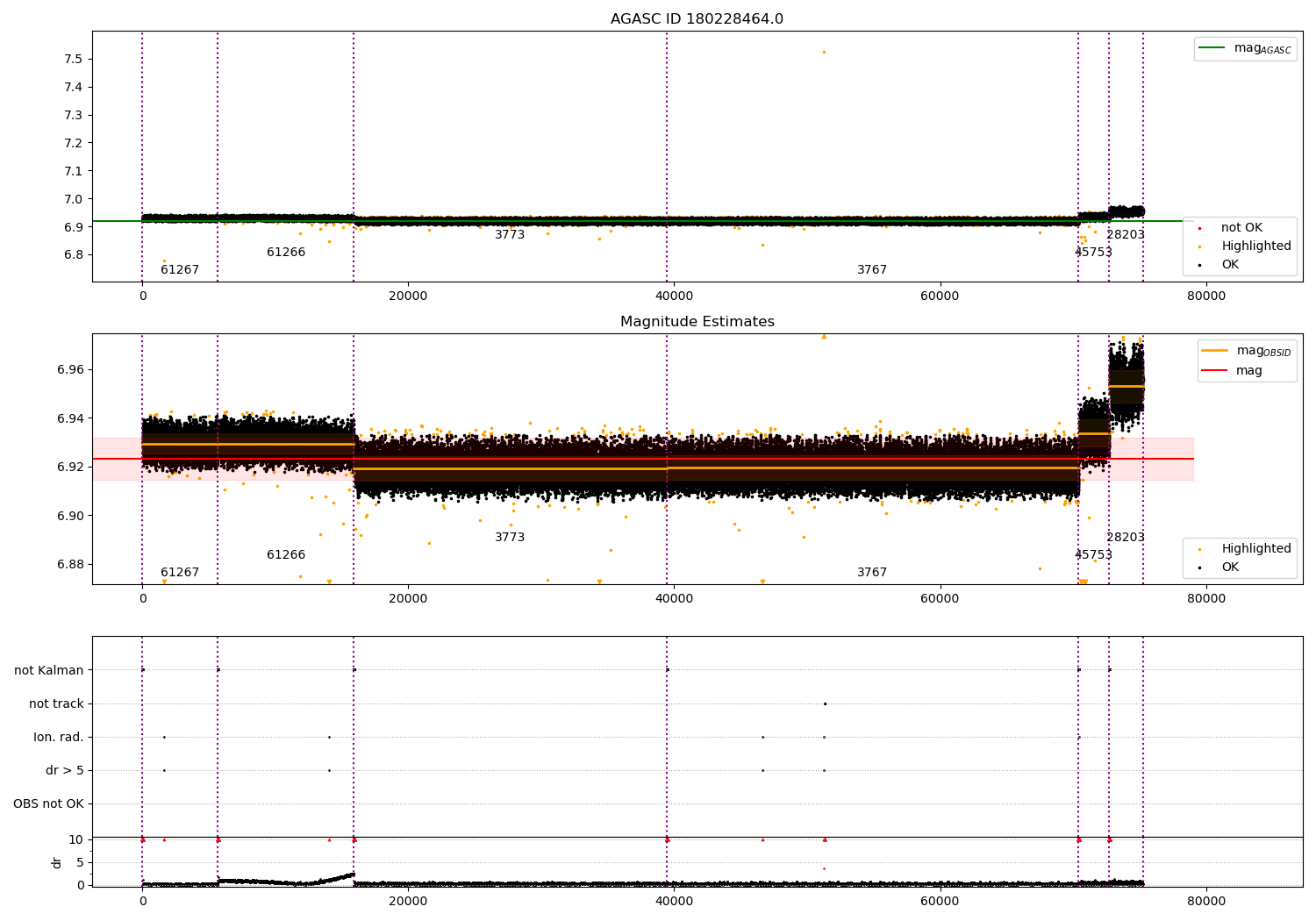
Task: Click the 6.90 y-axis tick label
Action: 70,517
